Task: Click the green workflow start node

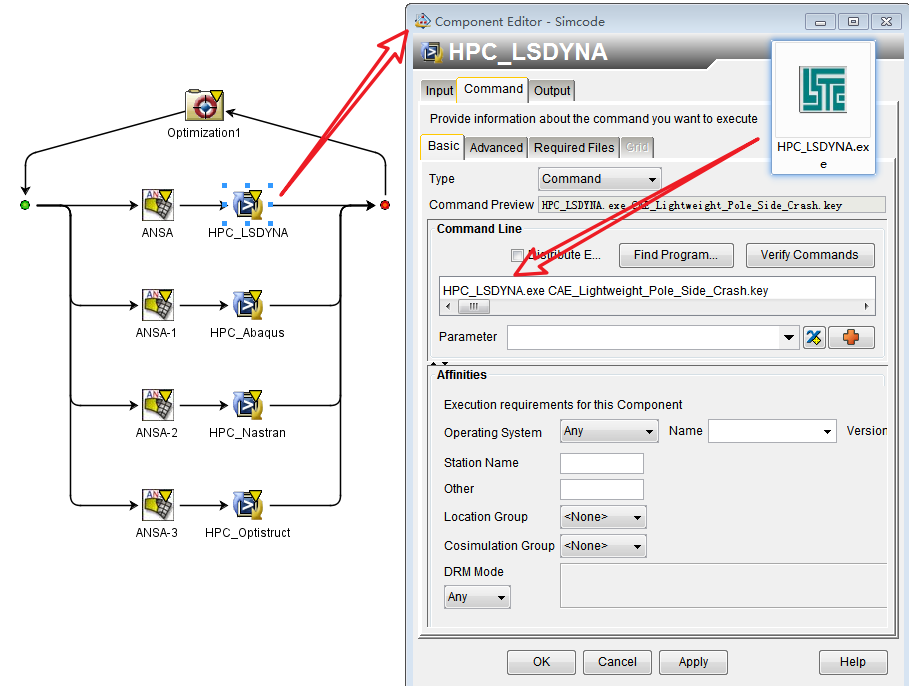Action: pyautogui.click(x=25, y=205)
